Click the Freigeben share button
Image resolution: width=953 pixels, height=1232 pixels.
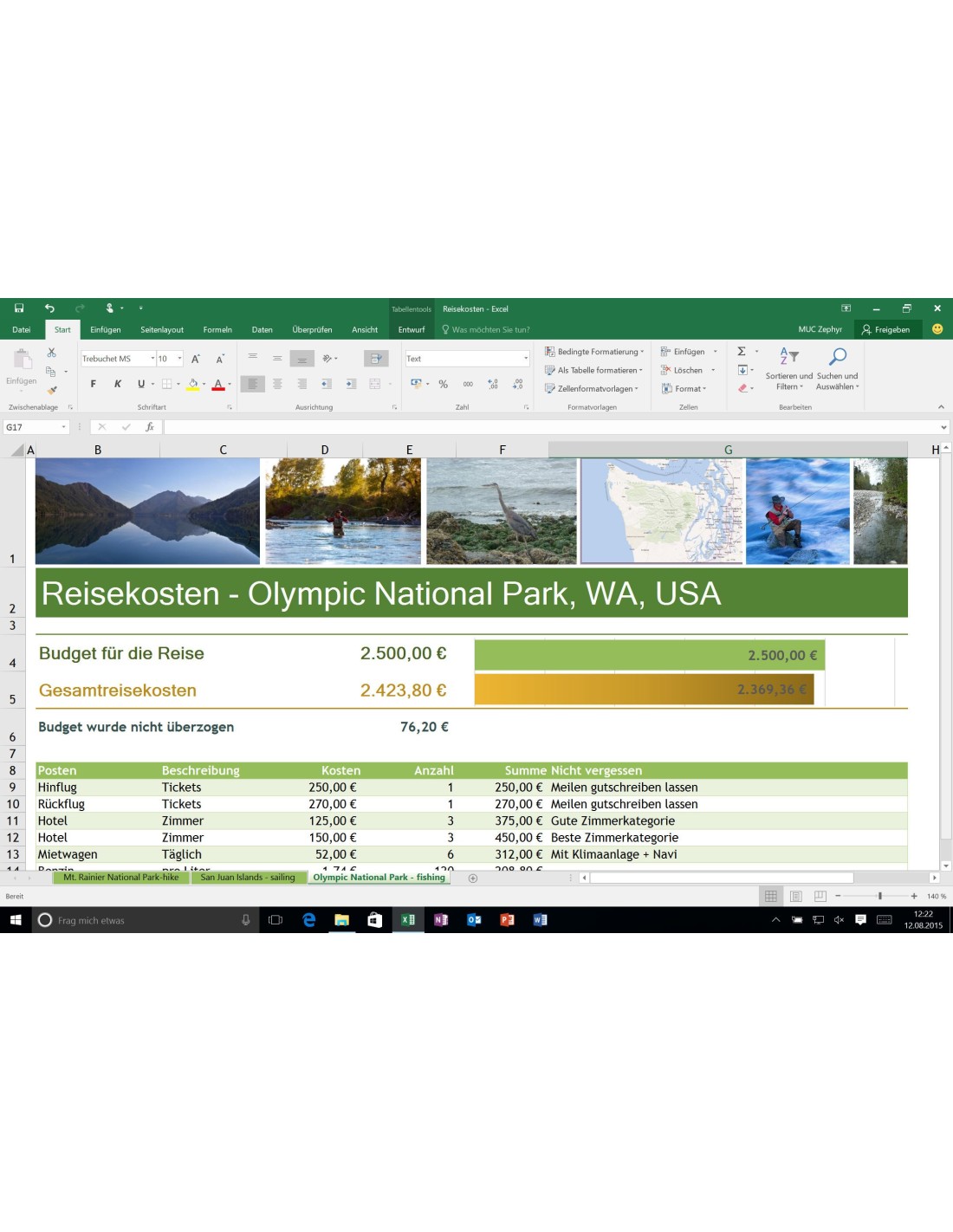(x=885, y=330)
